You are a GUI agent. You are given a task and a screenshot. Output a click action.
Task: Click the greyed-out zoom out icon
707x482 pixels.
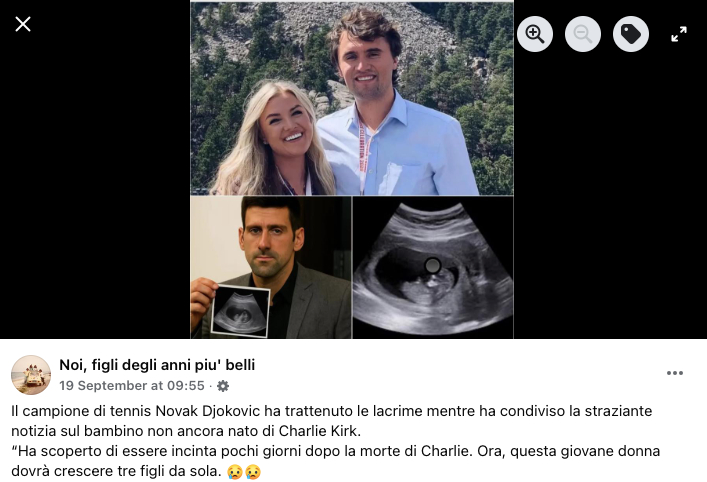pyautogui.click(x=583, y=34)
